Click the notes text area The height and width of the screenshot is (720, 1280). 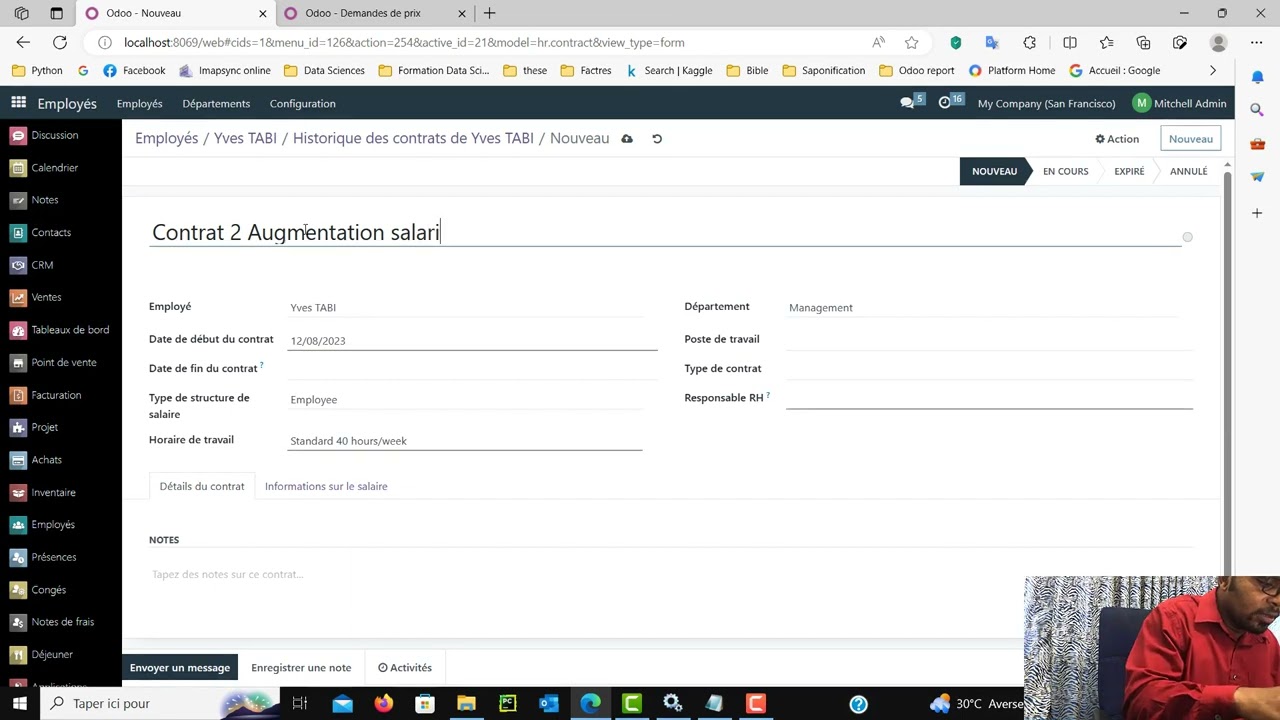(x=670, y=574)
